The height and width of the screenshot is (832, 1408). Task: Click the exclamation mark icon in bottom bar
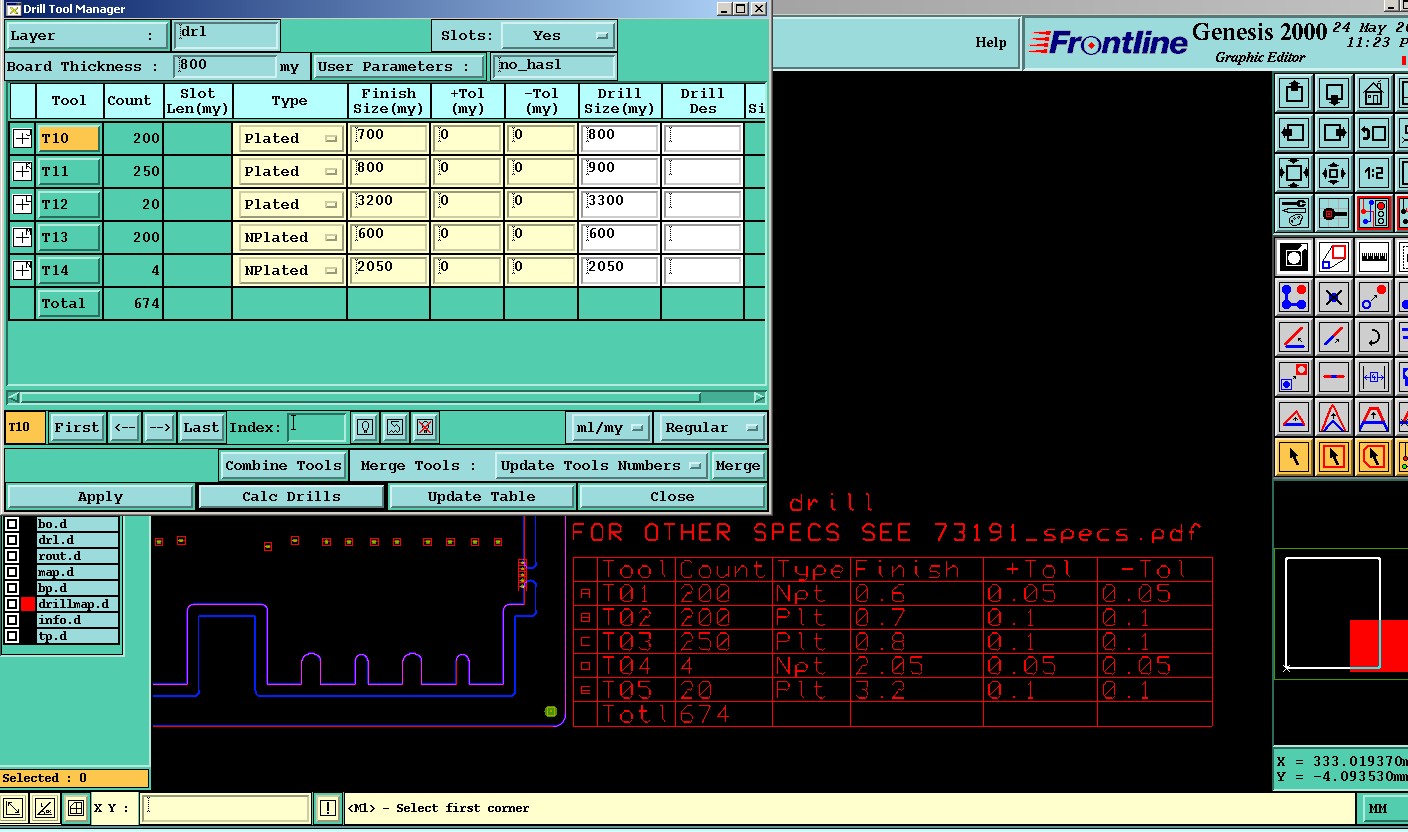point(328,808)
